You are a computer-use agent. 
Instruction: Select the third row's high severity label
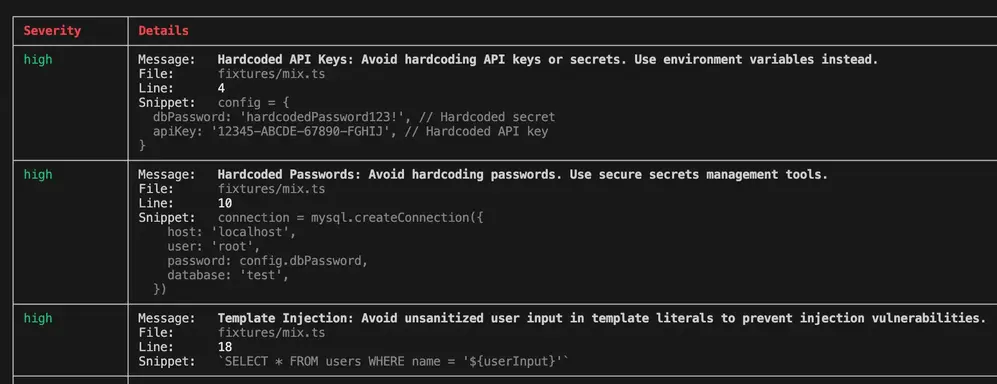(38, 318)
